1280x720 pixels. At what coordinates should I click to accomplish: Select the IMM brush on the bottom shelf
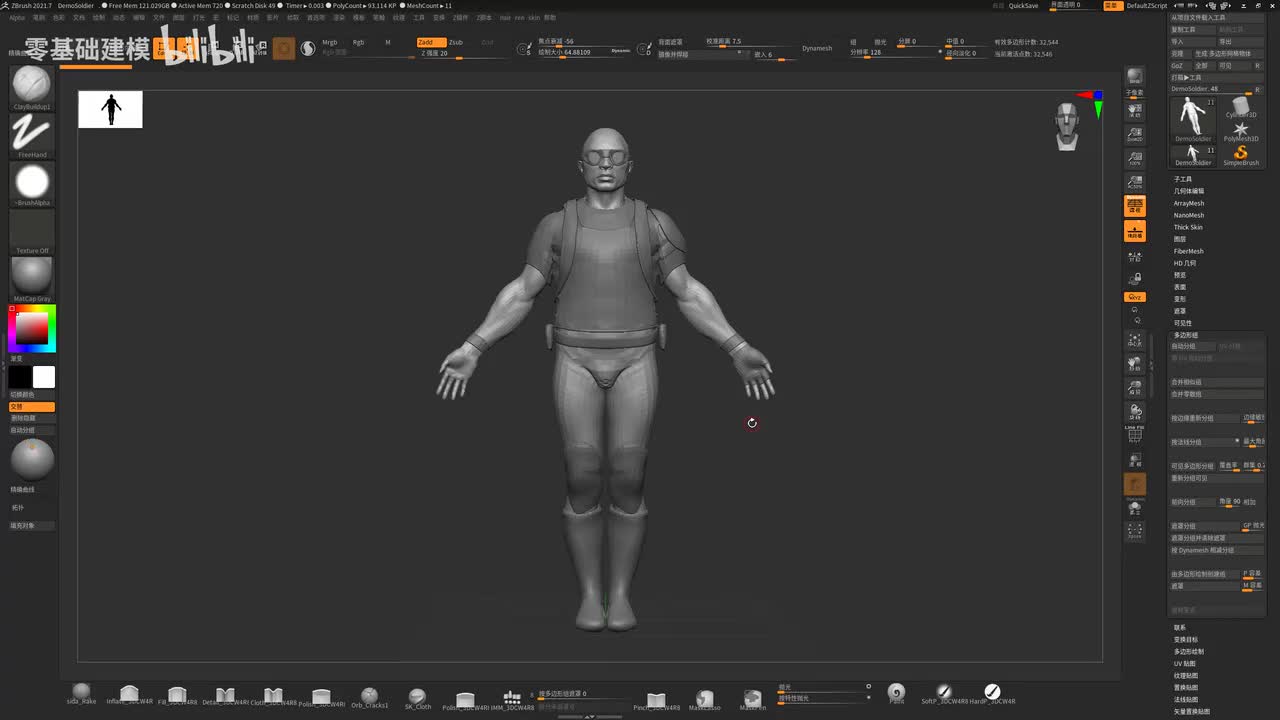click(x=512, y=699)
